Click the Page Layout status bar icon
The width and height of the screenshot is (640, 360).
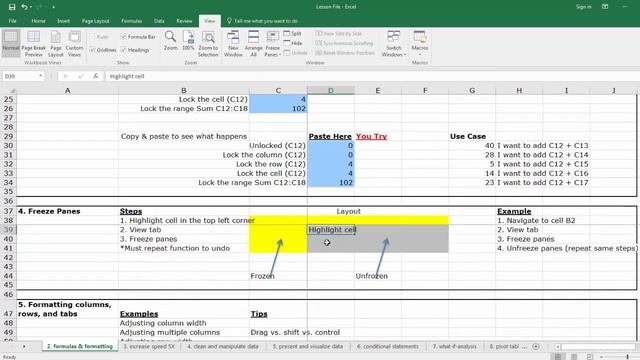(574, 357)
